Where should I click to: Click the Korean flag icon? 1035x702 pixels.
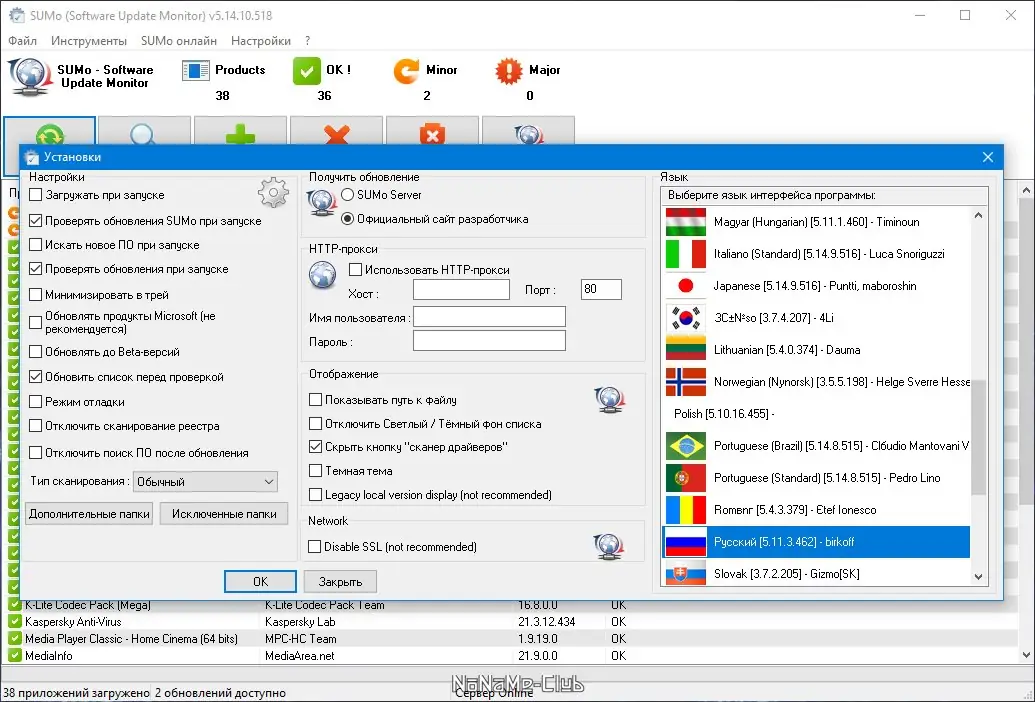click(686, 318)
